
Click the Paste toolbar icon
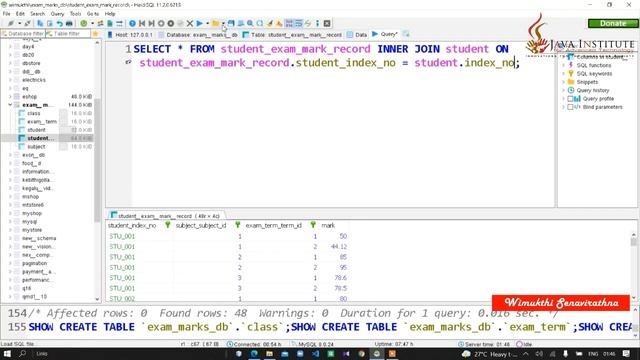[x=49, y=24]
